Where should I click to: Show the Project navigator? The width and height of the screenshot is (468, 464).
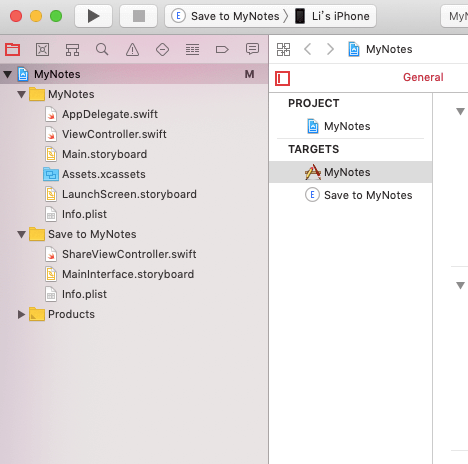pyautogui.click(x=13, y=50)
